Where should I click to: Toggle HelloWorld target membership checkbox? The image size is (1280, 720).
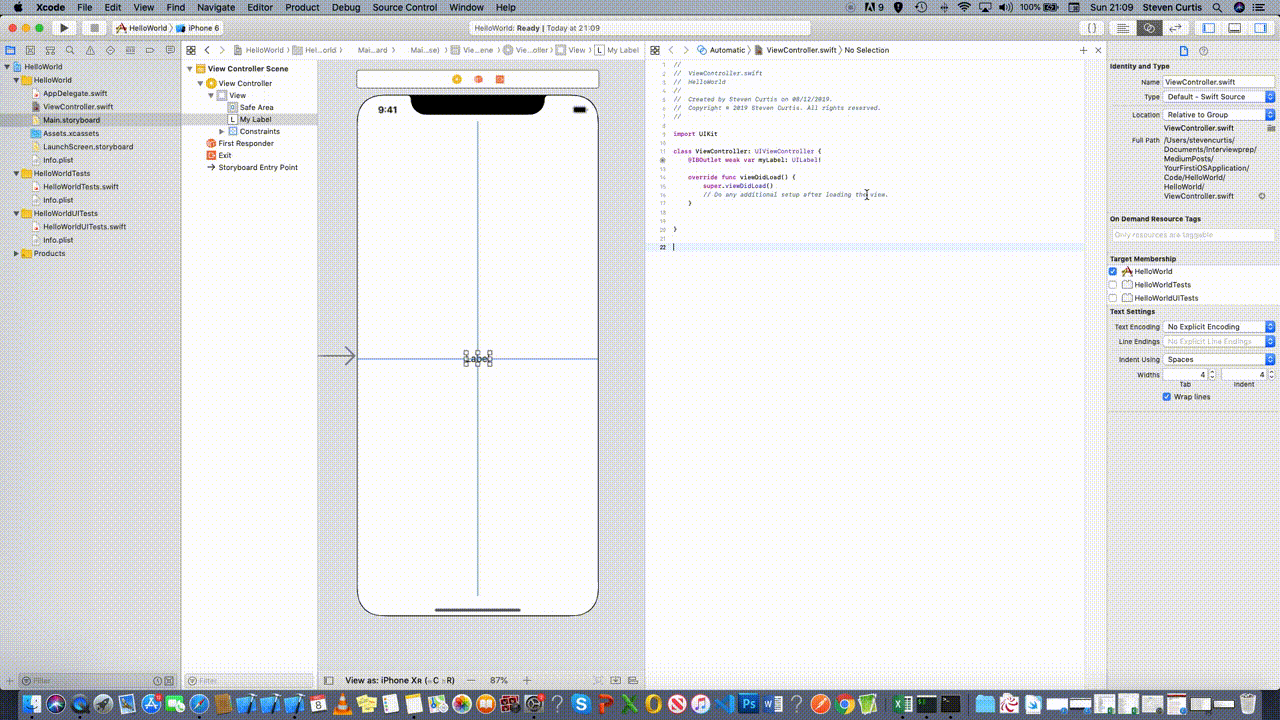(1113, 271)
